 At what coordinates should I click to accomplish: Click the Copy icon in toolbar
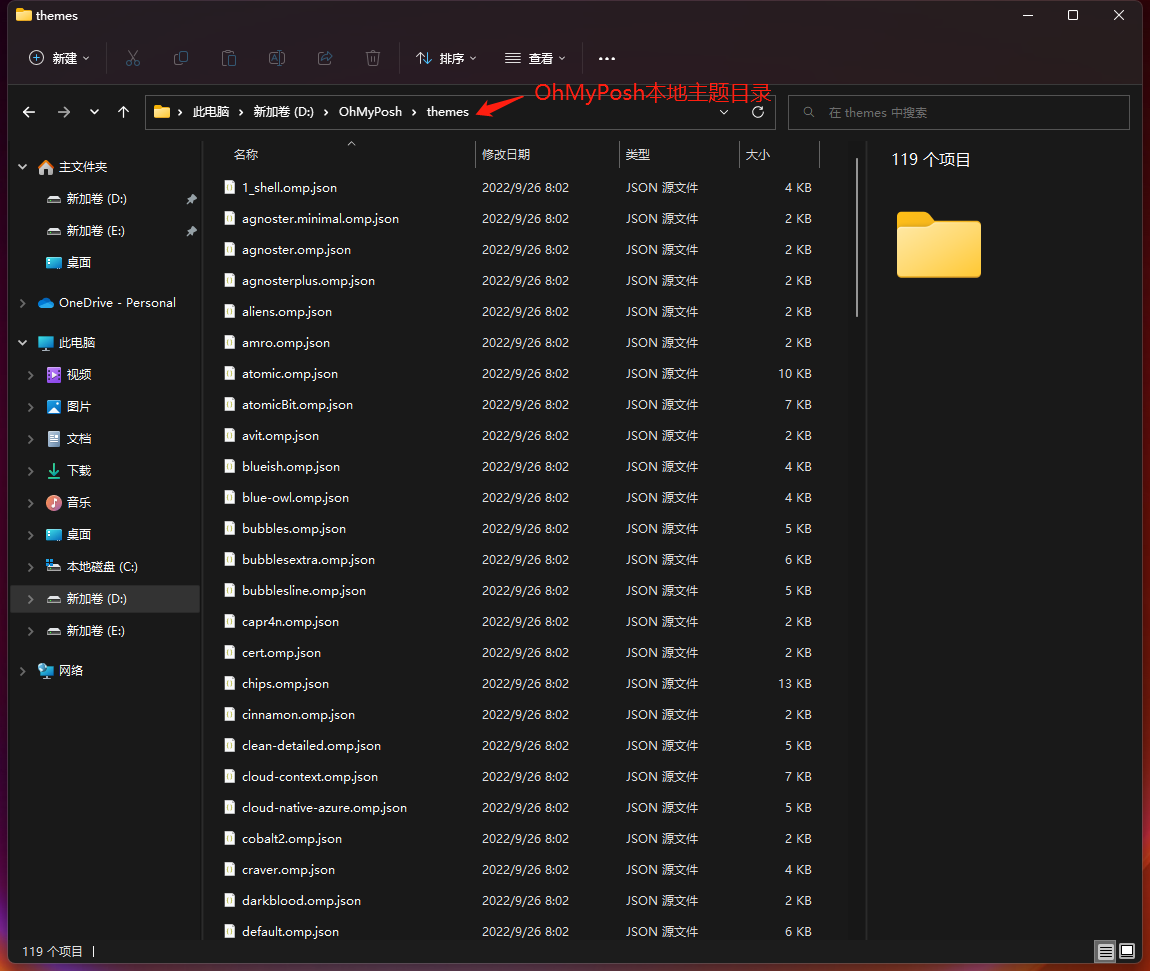pyautogui.click(x=181, y=58)
